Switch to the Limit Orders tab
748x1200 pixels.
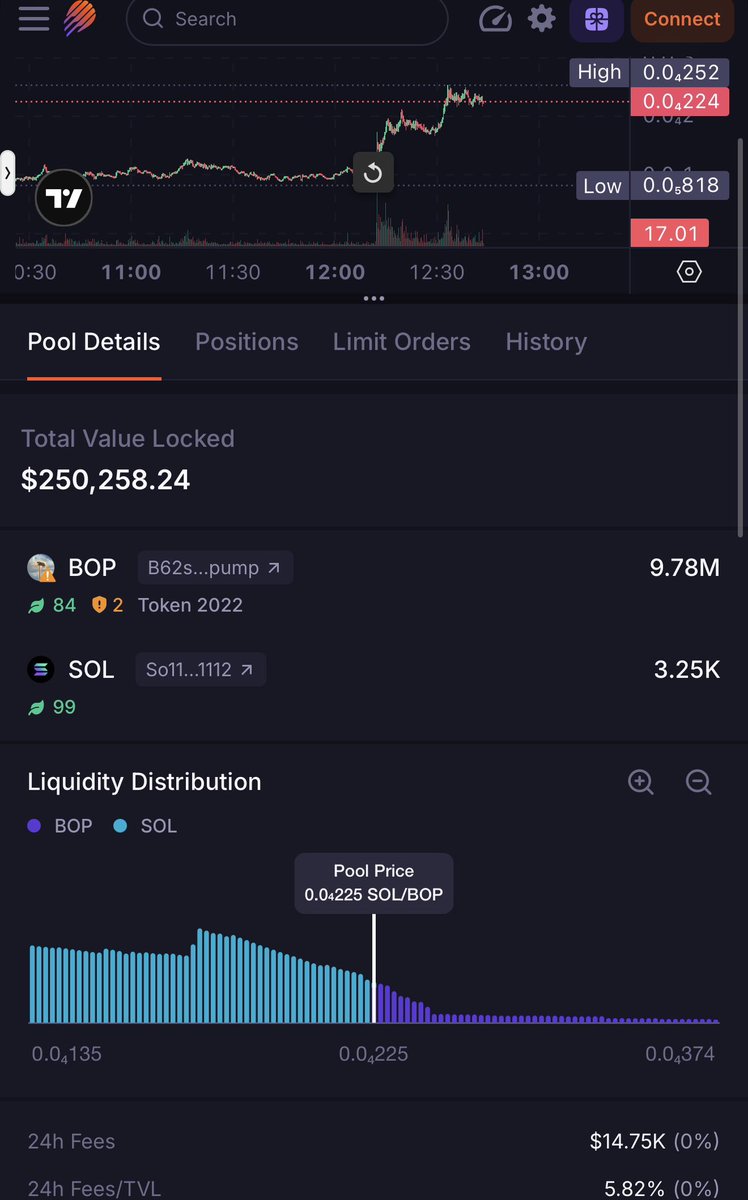402,342
